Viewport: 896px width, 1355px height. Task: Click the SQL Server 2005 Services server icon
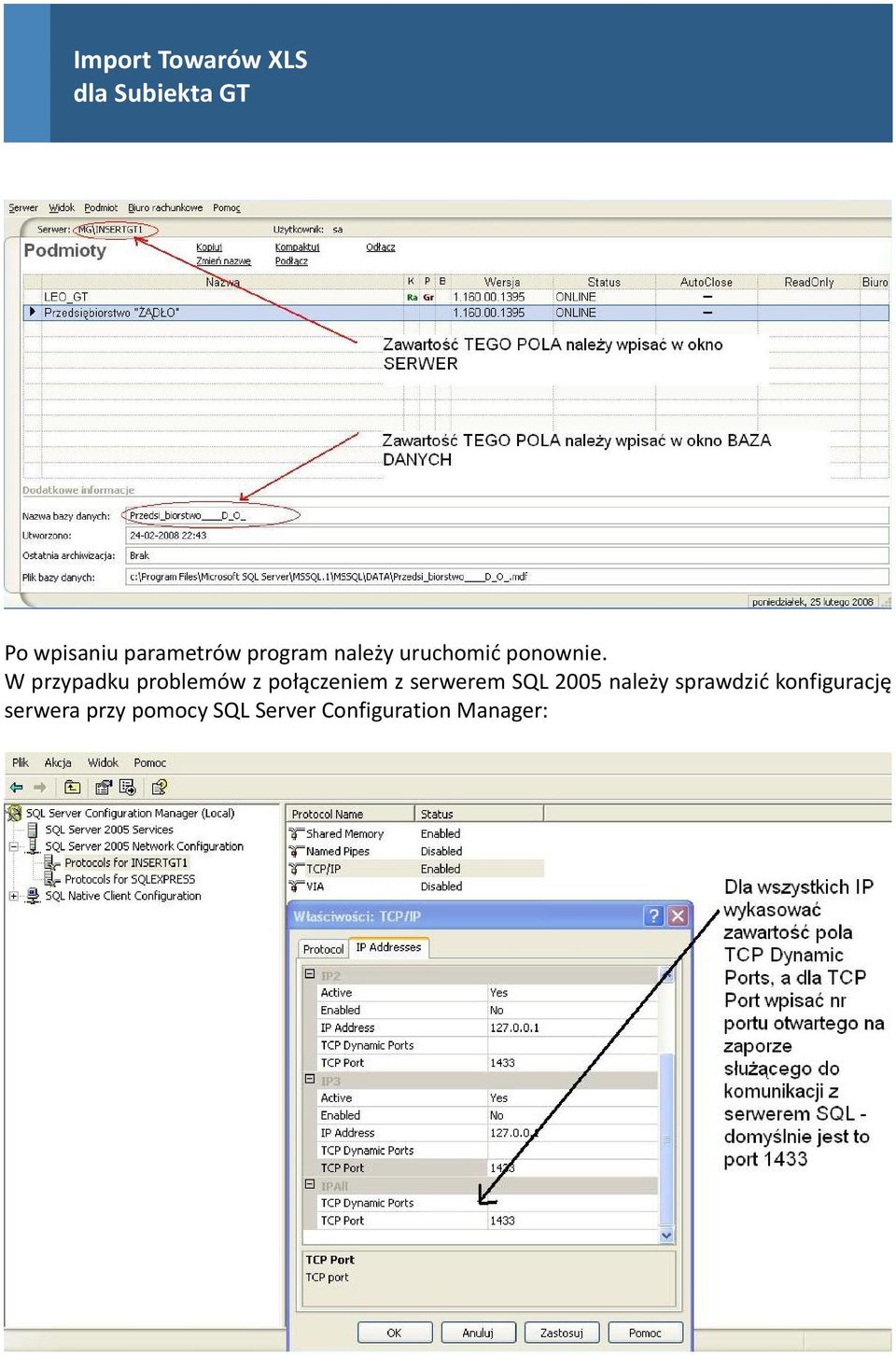[x=33, y=830]
